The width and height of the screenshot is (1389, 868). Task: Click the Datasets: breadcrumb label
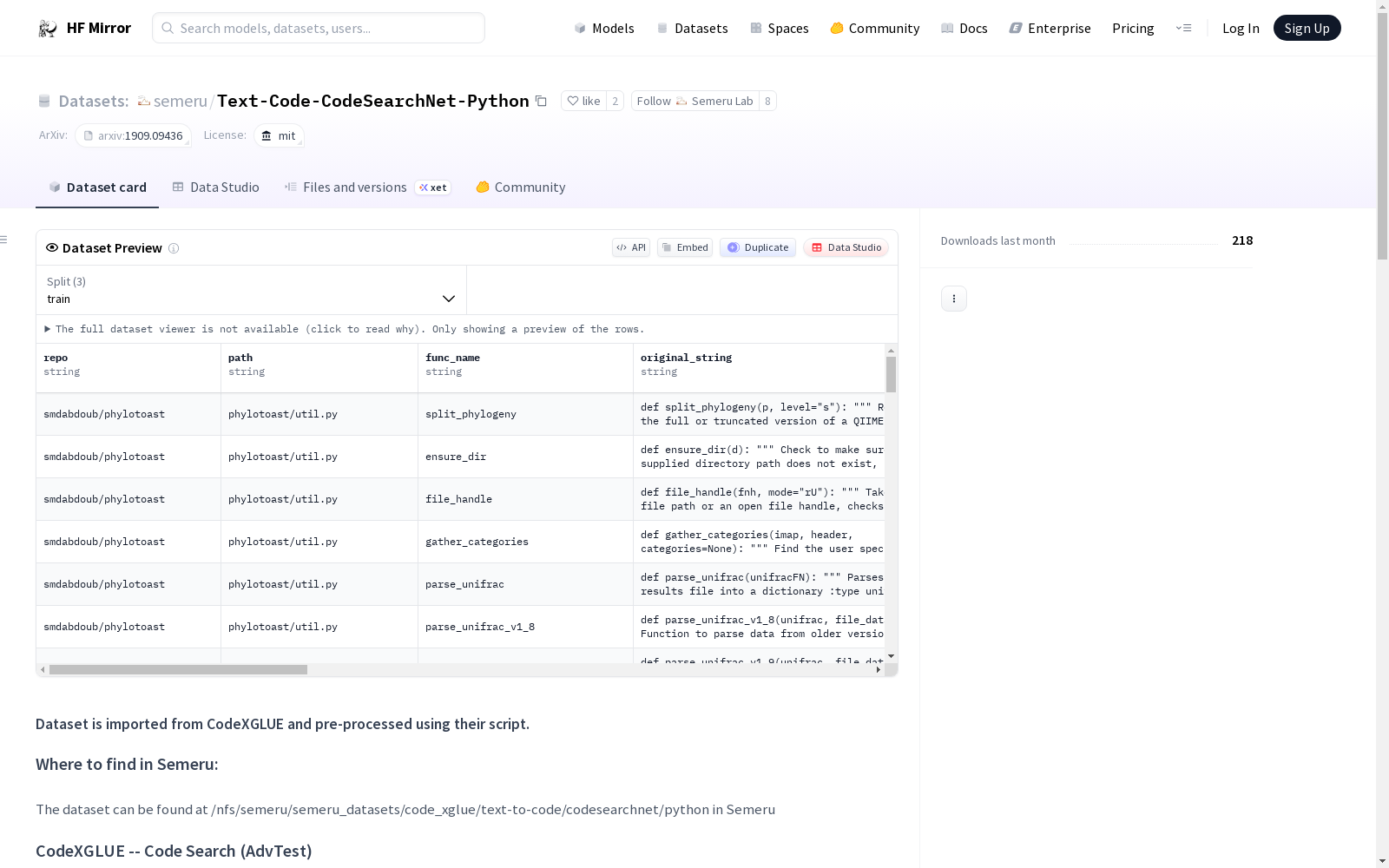(94, 101)
